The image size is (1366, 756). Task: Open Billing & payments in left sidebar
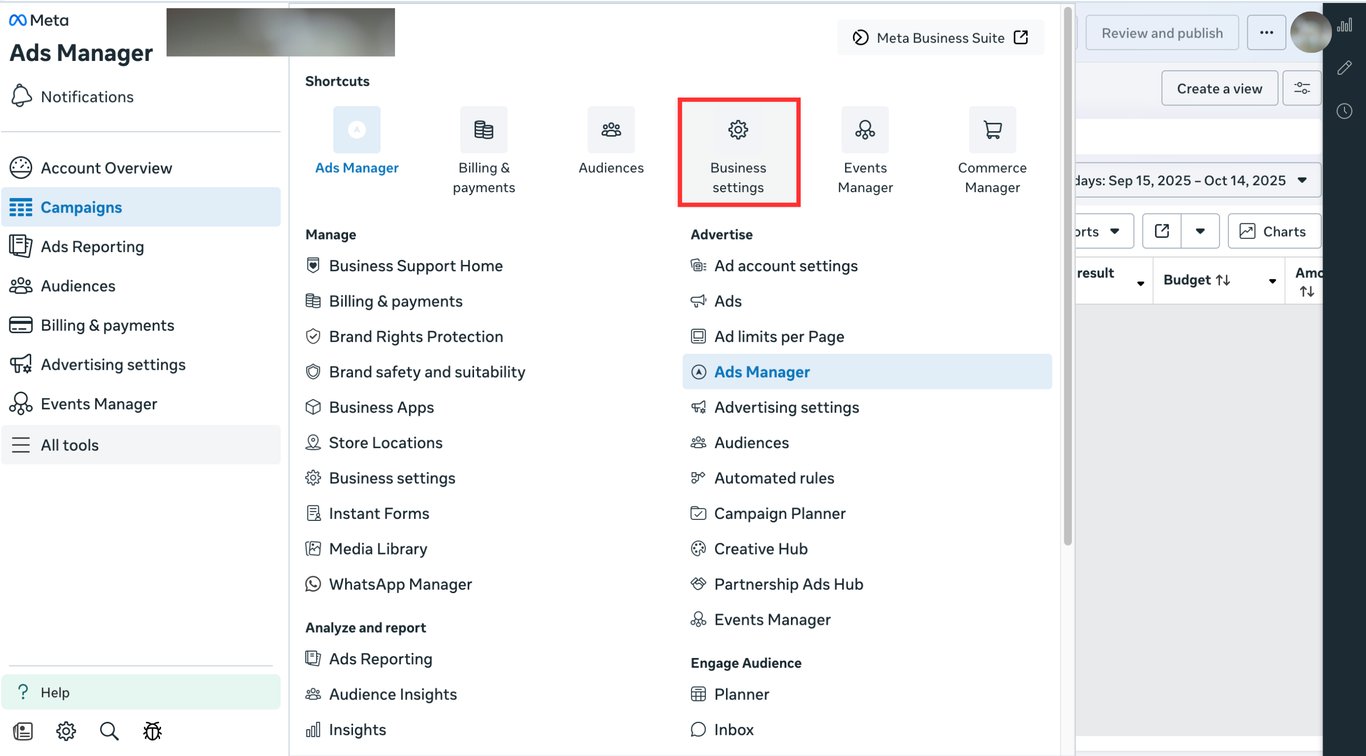pos(141,325)
